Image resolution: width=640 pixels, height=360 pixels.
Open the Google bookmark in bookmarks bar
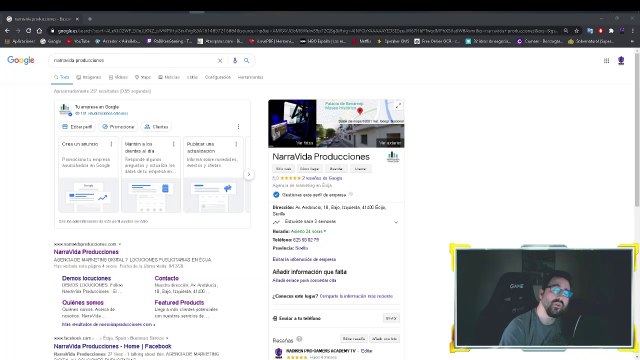(x=51, y=41)
